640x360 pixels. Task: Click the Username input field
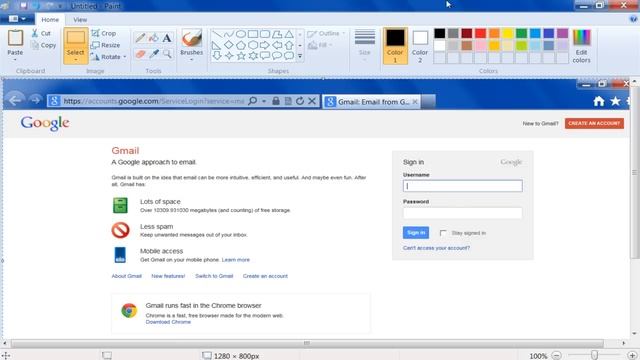coord(462,186)
